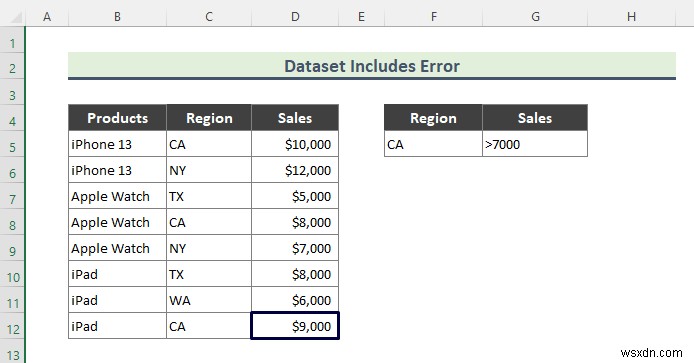
Task: Select the iPhone 13 cell in row 6
Action: point(117,170)
